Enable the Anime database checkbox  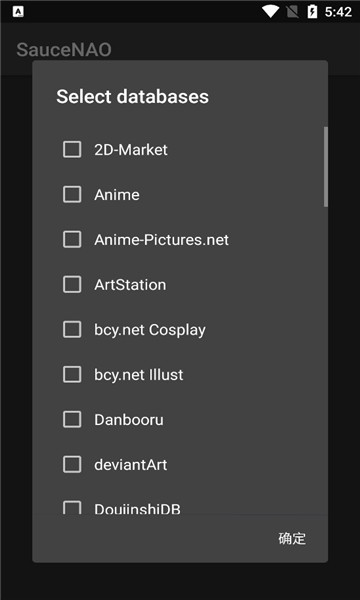[x=72, y=194]
